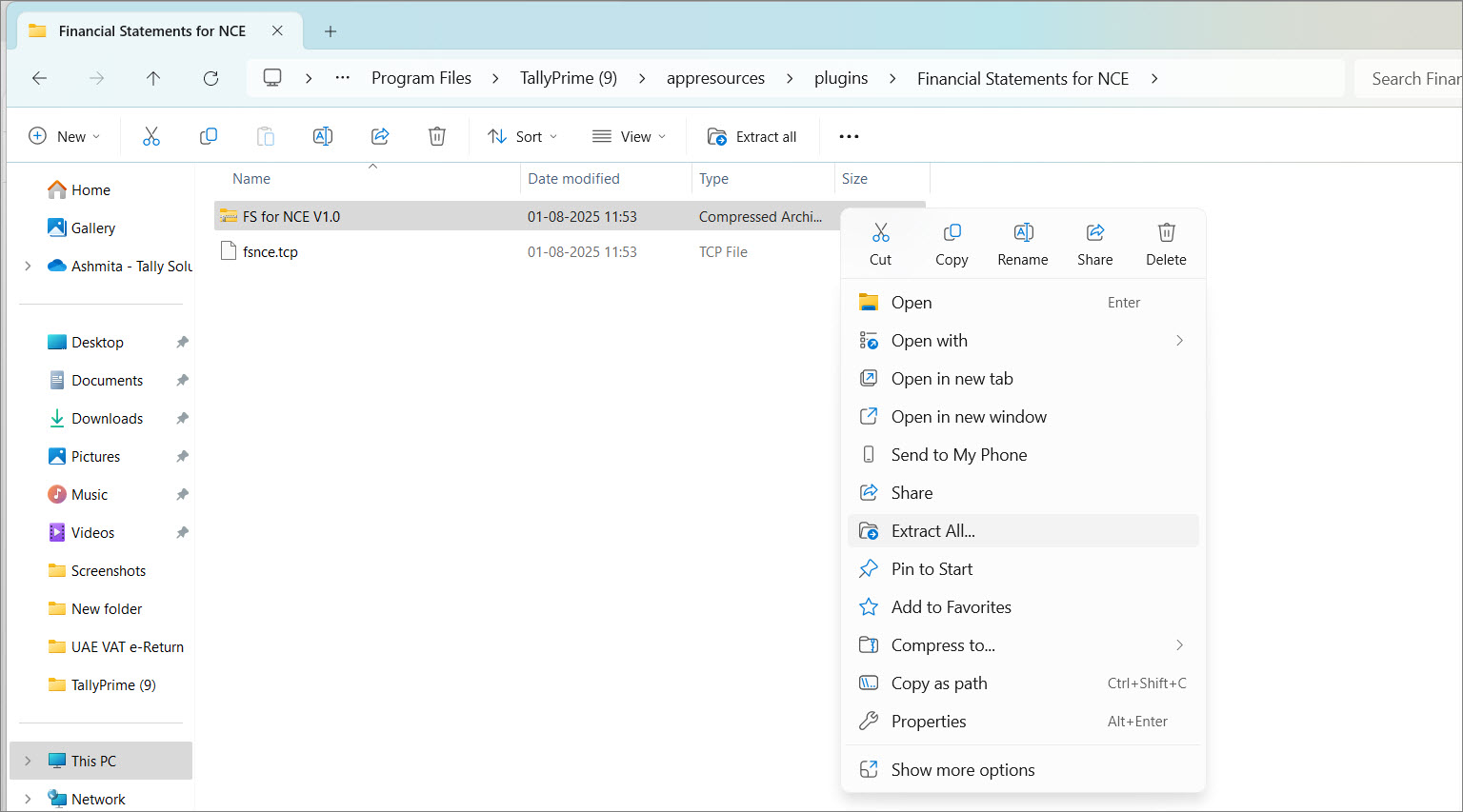Expand chevron after Program Files breadcrumb

(x=495, y=78)
